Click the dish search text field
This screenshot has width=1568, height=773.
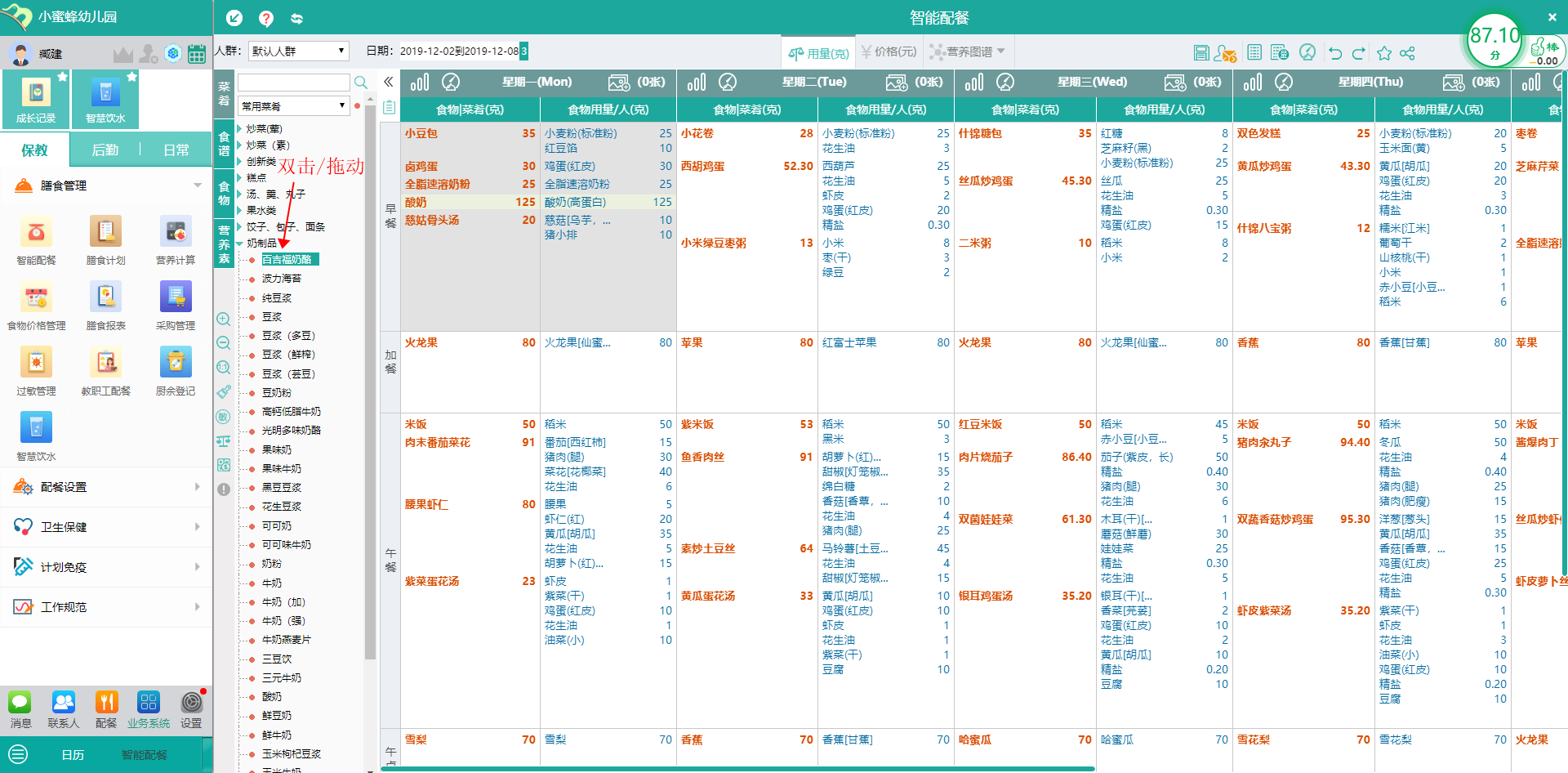(293, 83)
